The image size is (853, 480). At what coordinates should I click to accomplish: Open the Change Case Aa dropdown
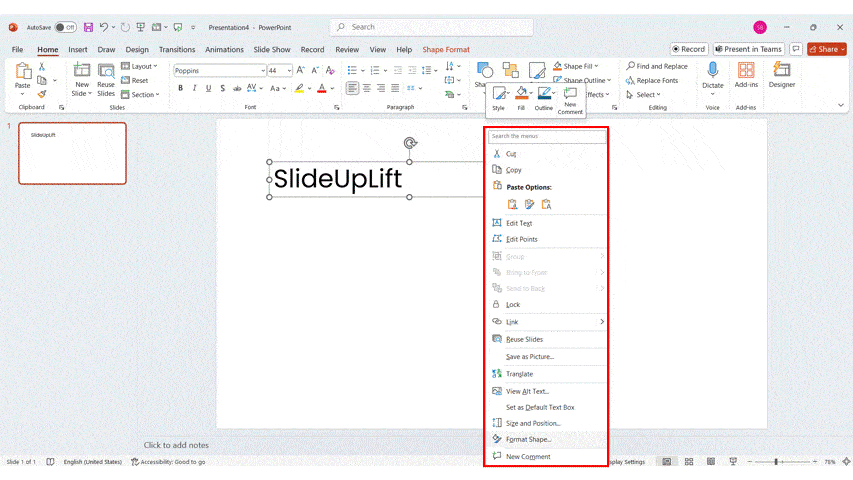click(x=277, y=88)
